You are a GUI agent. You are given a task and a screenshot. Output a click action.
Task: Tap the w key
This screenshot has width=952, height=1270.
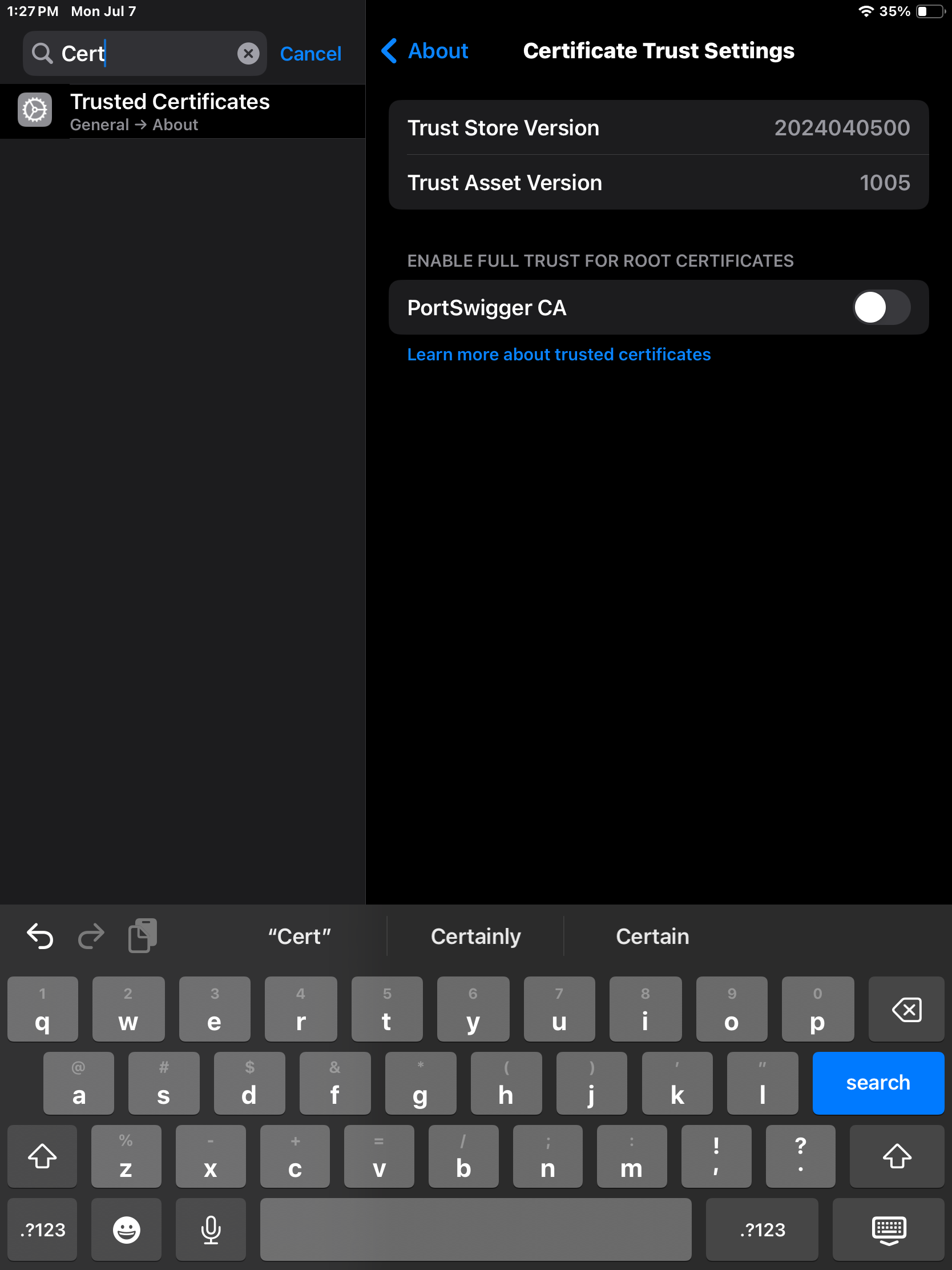point(128,1010)
